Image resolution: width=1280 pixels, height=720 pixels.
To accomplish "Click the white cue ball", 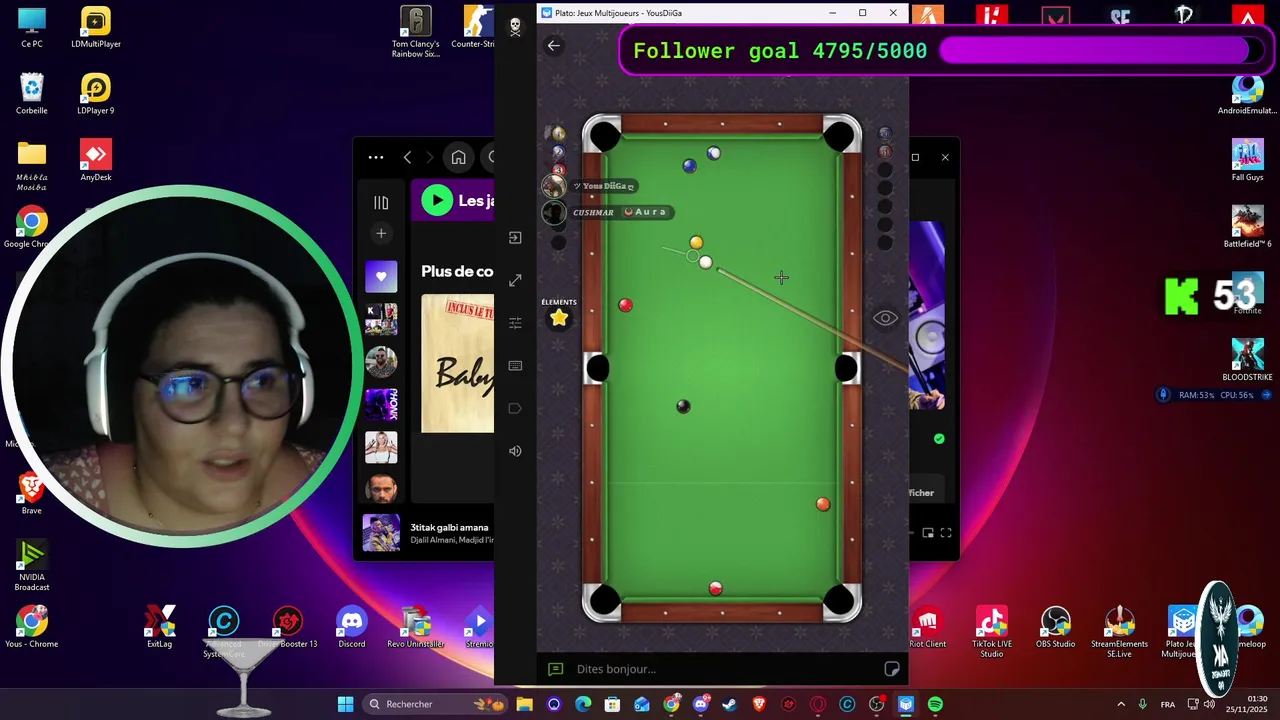I will pyautogui.click(x=705, y=262).
